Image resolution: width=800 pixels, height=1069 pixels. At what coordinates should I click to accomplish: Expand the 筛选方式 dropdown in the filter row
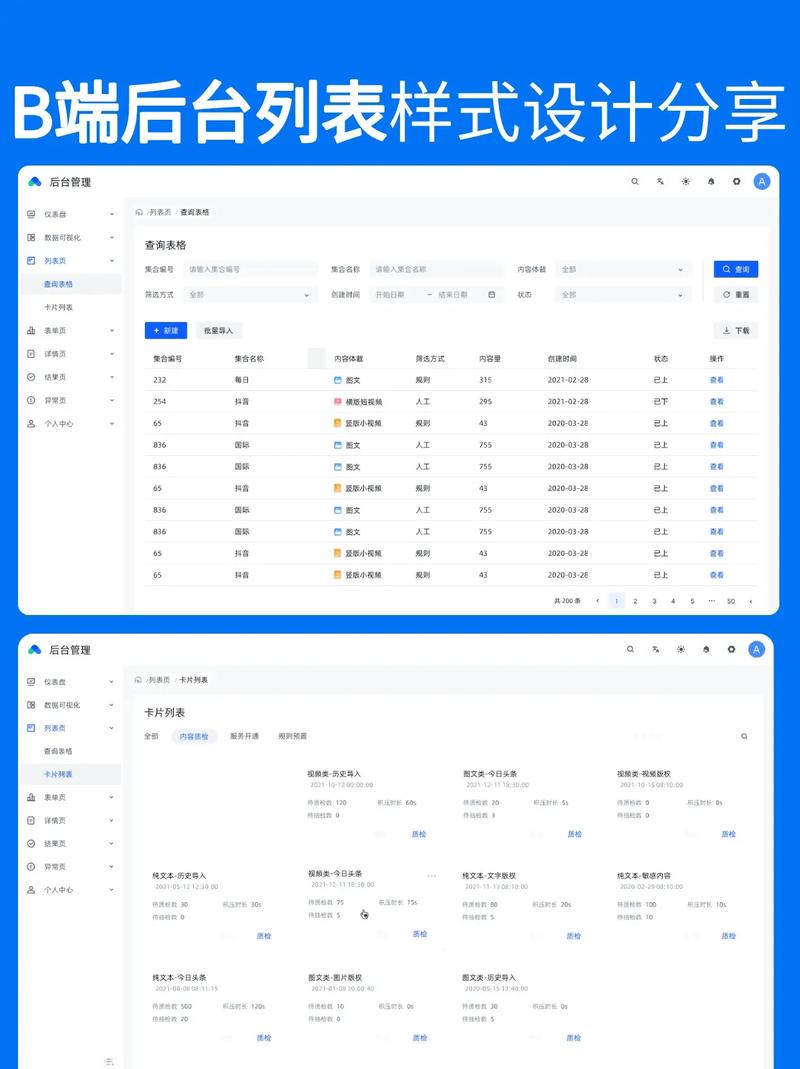click(250, 295)
